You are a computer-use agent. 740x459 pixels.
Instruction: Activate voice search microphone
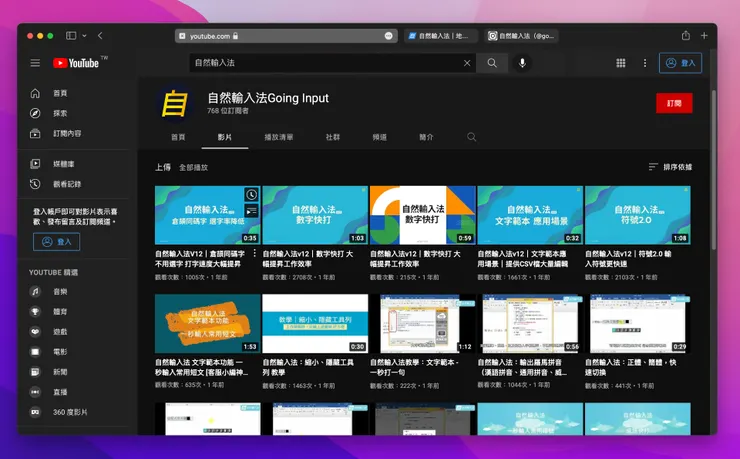[x=522, y=63]
